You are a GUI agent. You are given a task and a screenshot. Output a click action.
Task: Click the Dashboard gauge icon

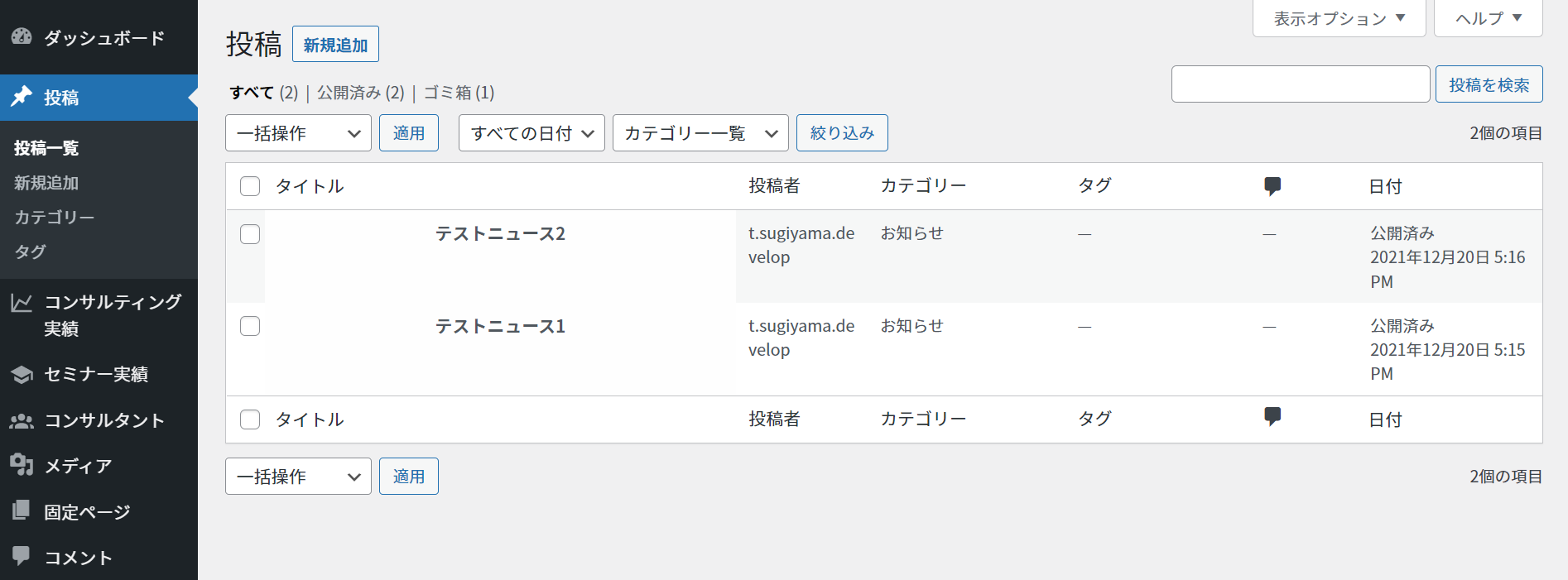[x=22, y=36]
